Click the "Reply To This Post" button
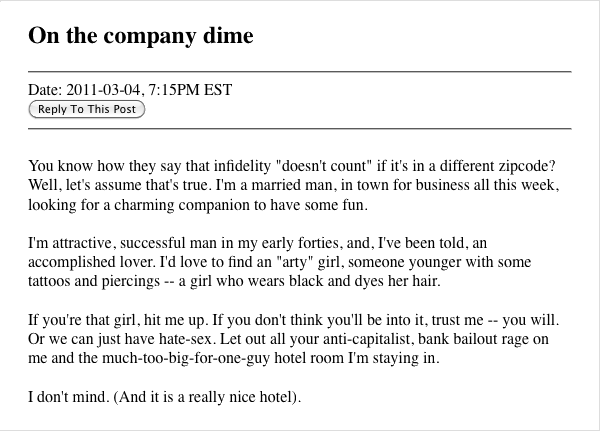This screenshot has width=600, height=431. click(x=87, y=109)
